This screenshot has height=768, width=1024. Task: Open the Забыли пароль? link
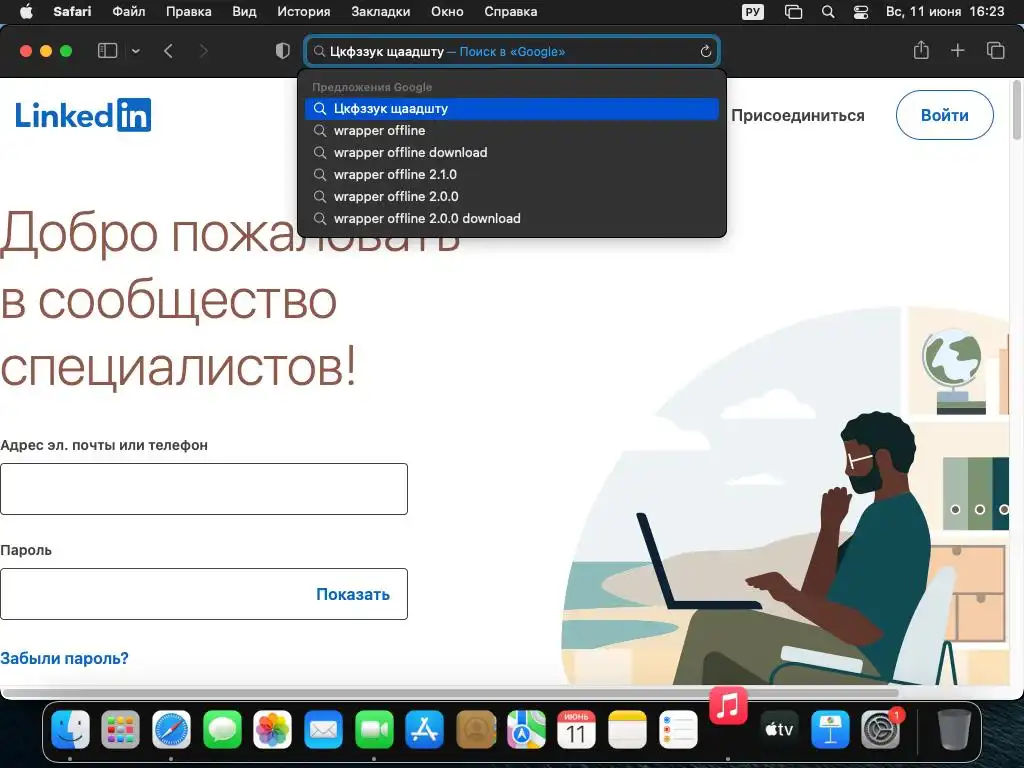[64, 658]
